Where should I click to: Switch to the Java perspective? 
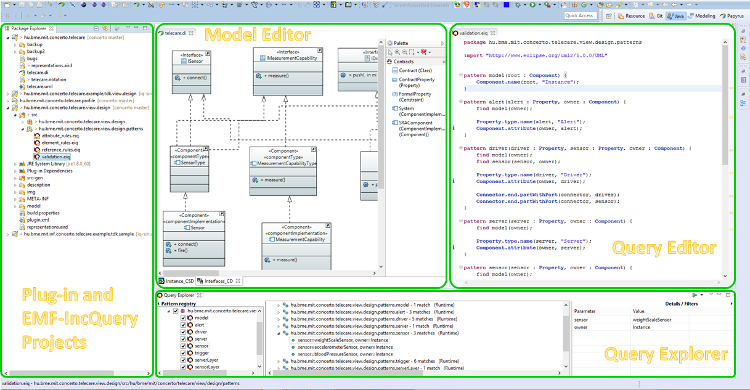click(675, 16)
